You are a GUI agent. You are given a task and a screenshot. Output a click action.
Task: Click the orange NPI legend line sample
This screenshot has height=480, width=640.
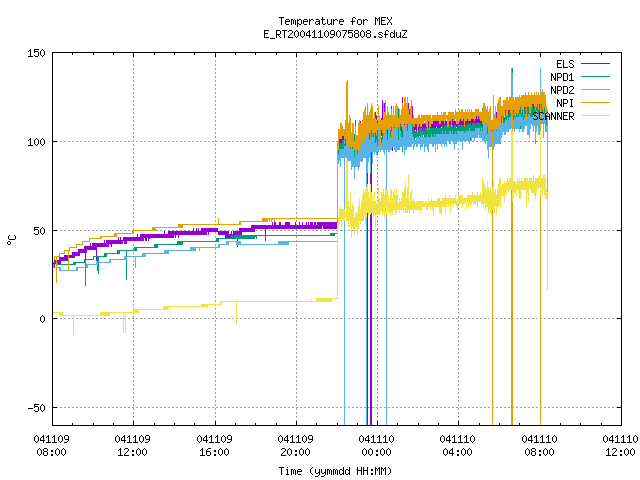pyautogui.click(x=595, y=103)
